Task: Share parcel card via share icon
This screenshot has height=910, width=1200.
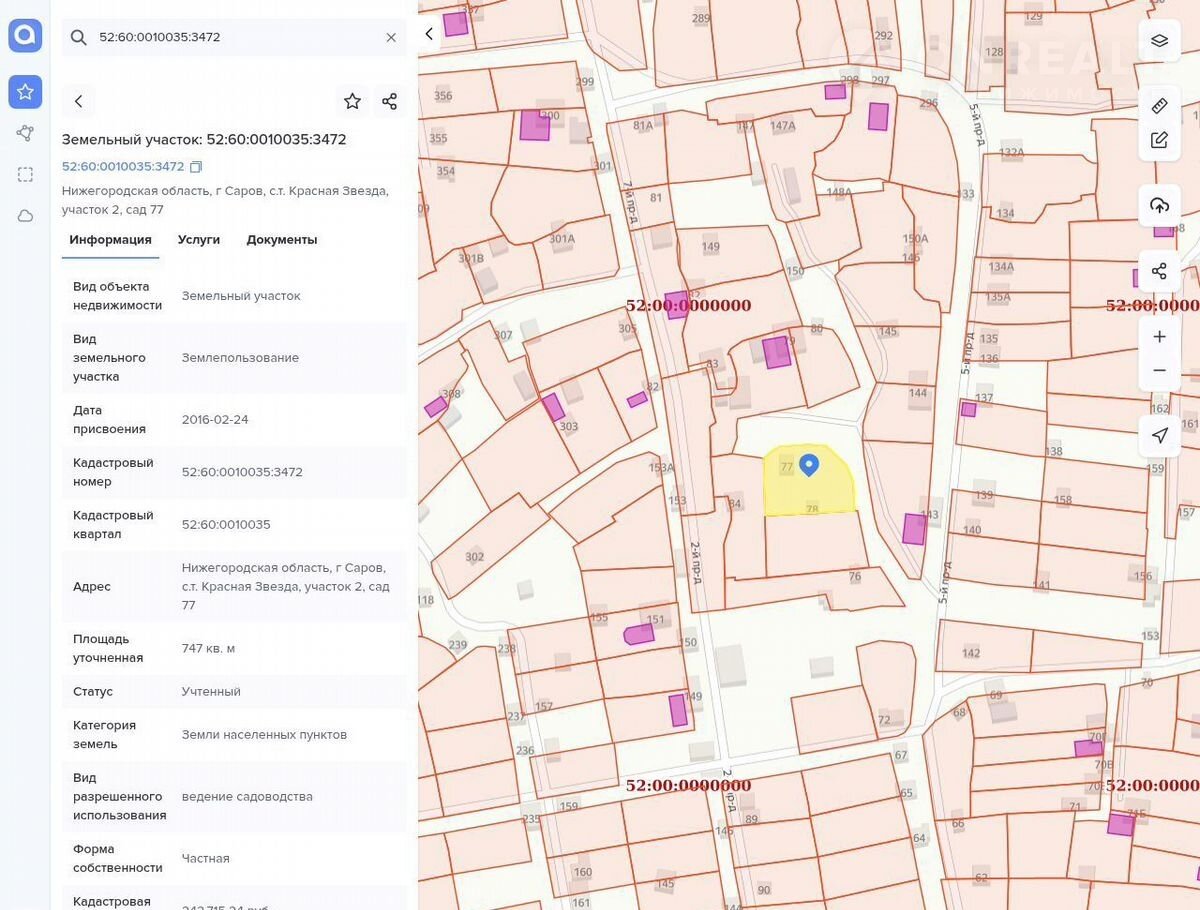Action: tap(389, 101)
